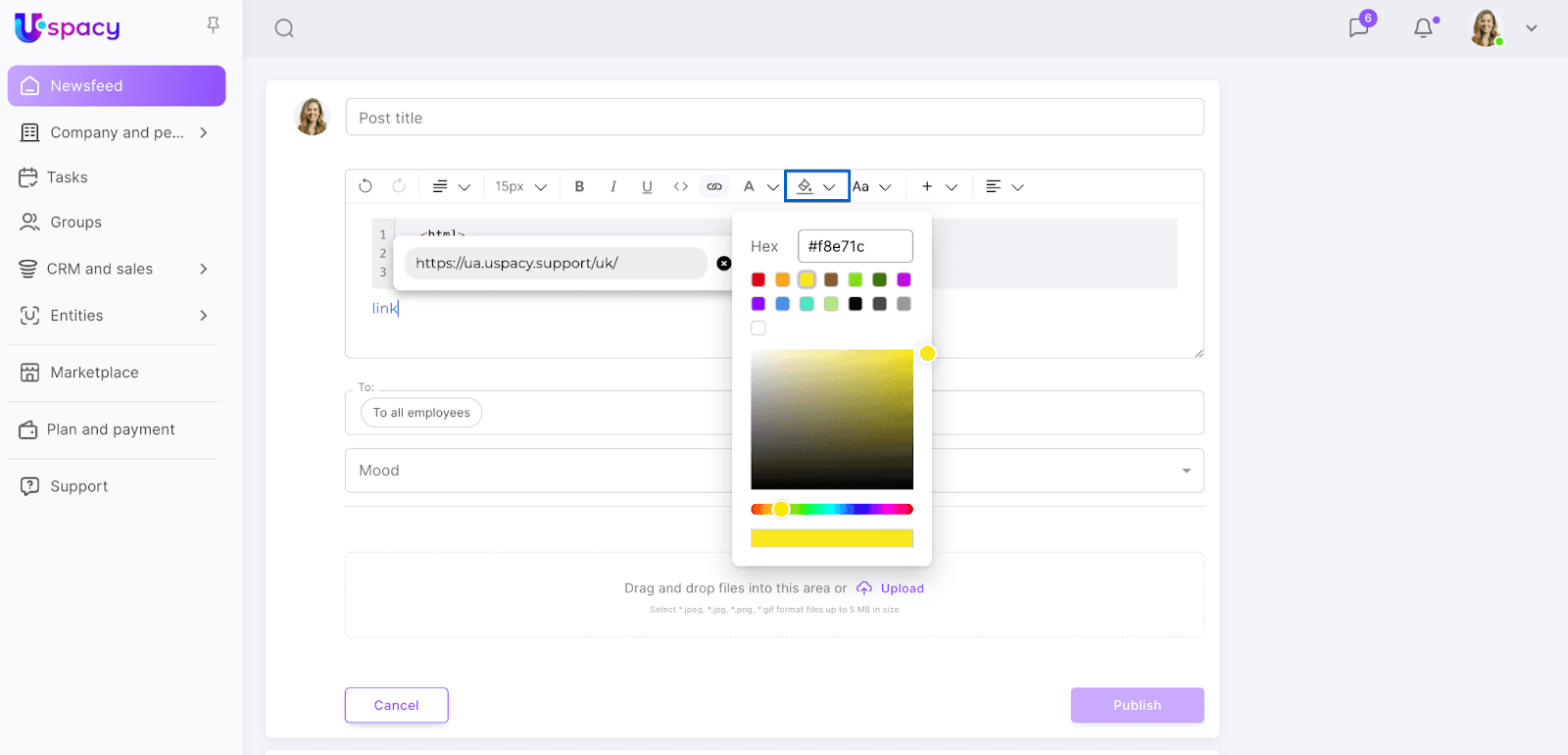Open the notifications bell
This screenshot has height=755, width=1568.
coord(1423,27)
